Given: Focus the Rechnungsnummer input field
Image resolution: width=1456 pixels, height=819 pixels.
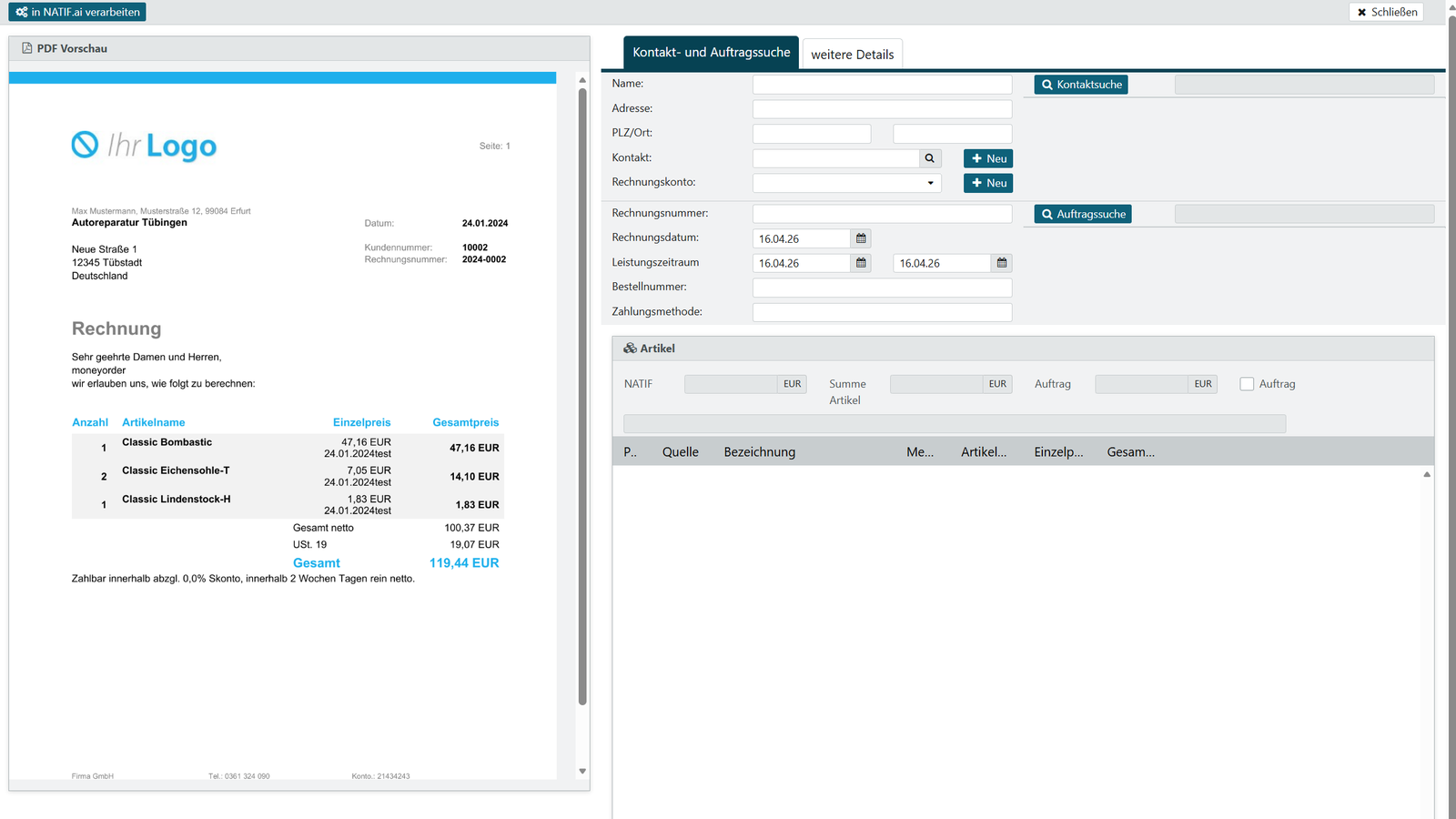Looking at the screenshot, I should (882, 214).
